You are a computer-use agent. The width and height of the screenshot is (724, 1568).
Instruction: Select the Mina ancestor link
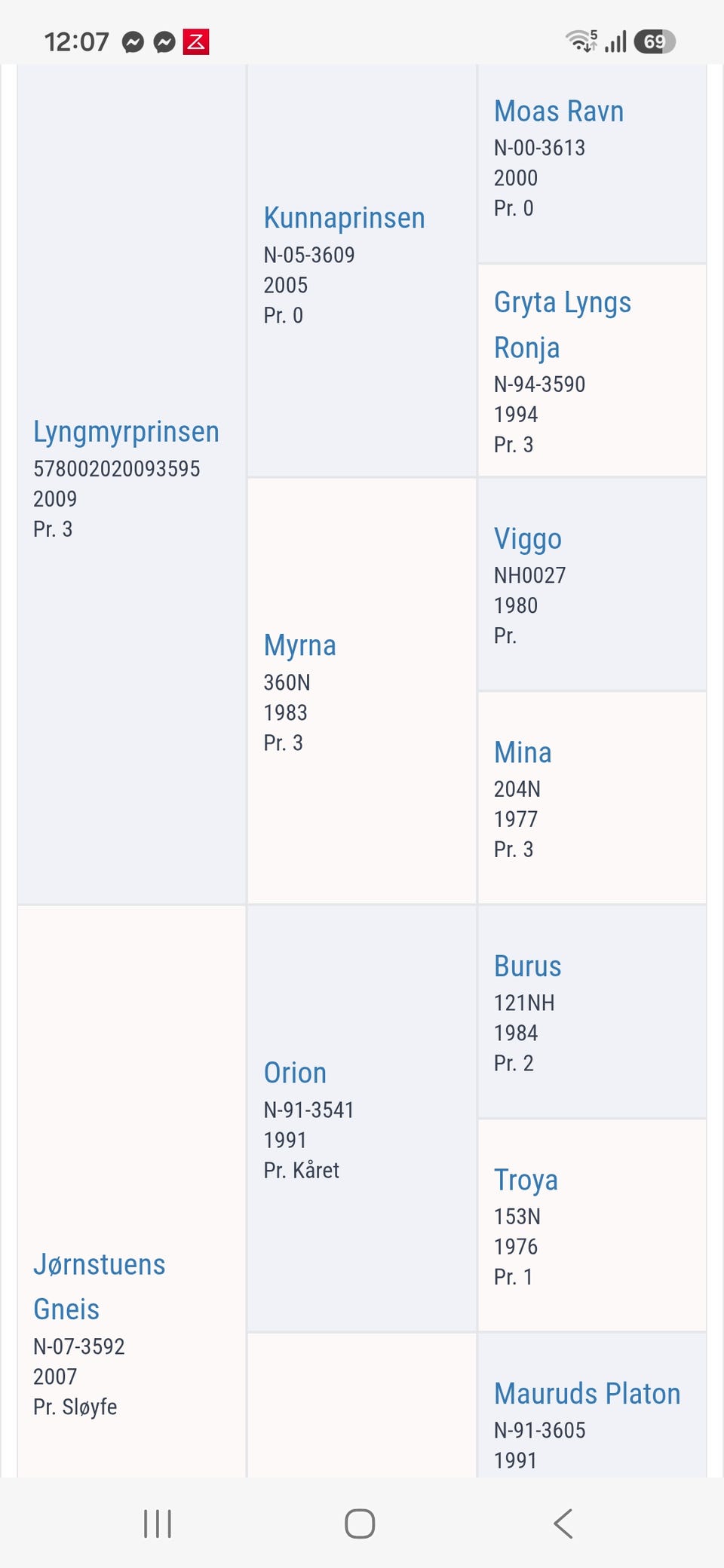pyautogui.click(x=523, y=752)
